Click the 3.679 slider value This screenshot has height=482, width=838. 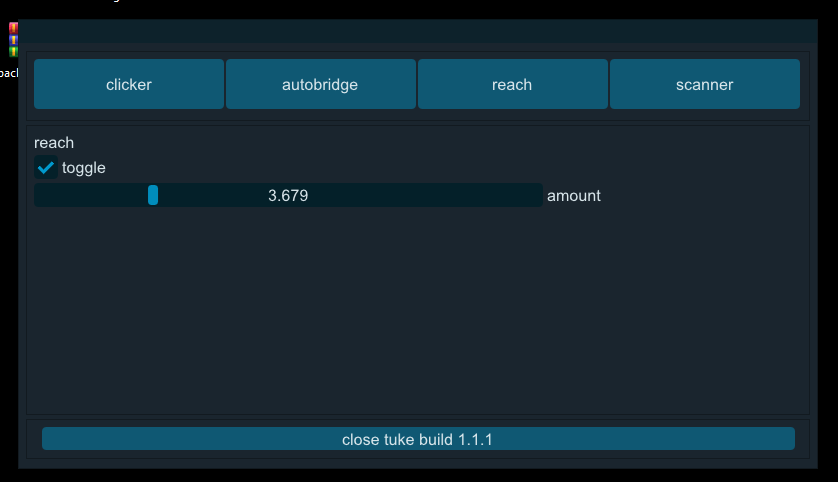[x=288, y=196]
